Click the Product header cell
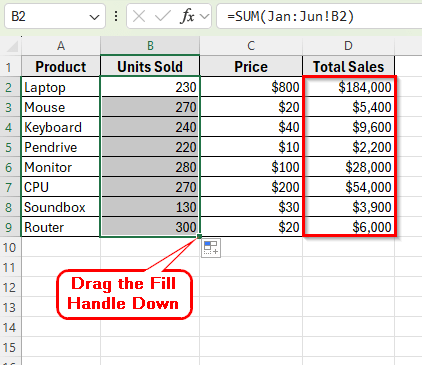This screenshot has height=365, width=422. [x=61, y=67]
